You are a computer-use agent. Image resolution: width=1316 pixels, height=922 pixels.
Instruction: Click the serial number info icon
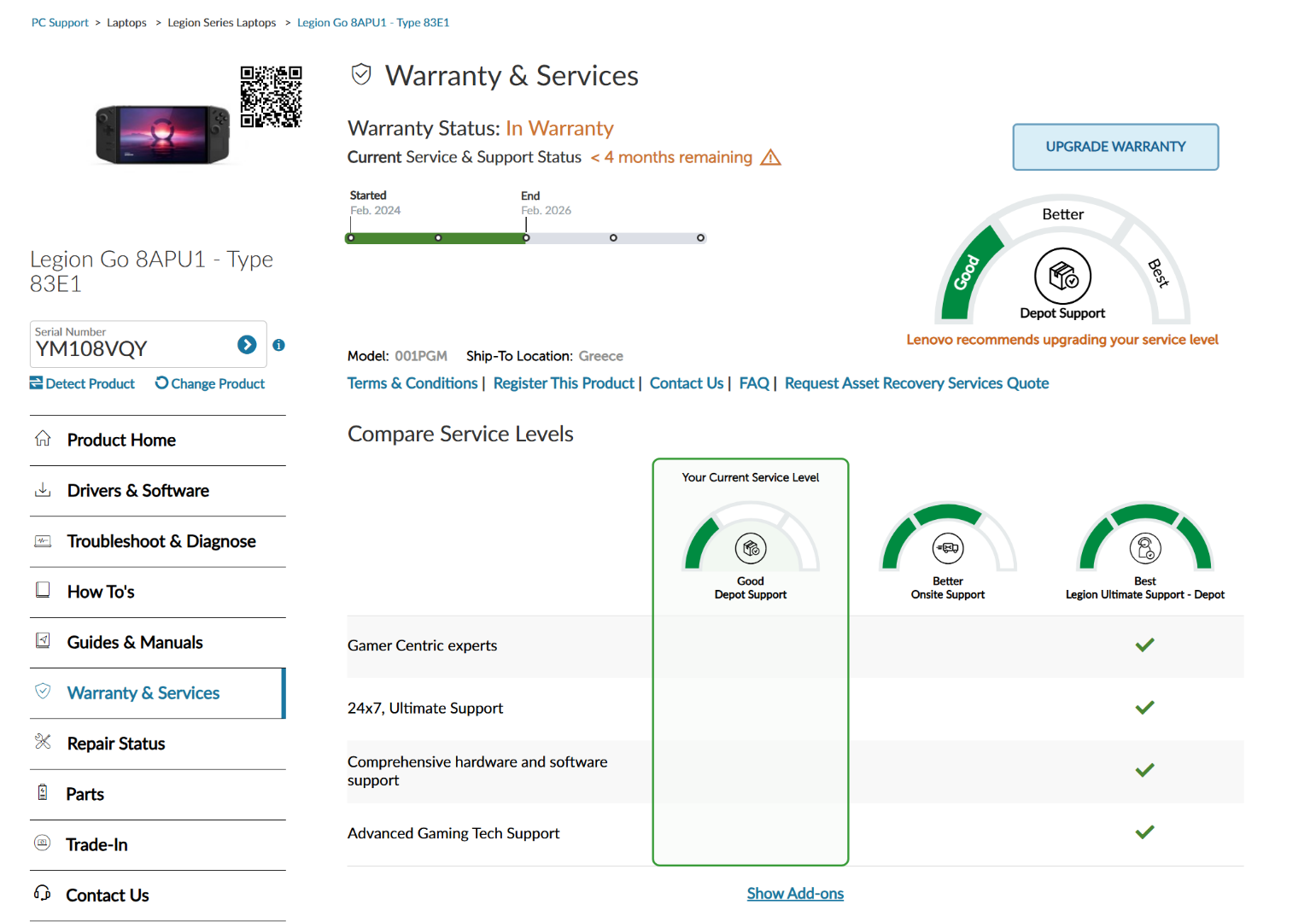(278, 345)
